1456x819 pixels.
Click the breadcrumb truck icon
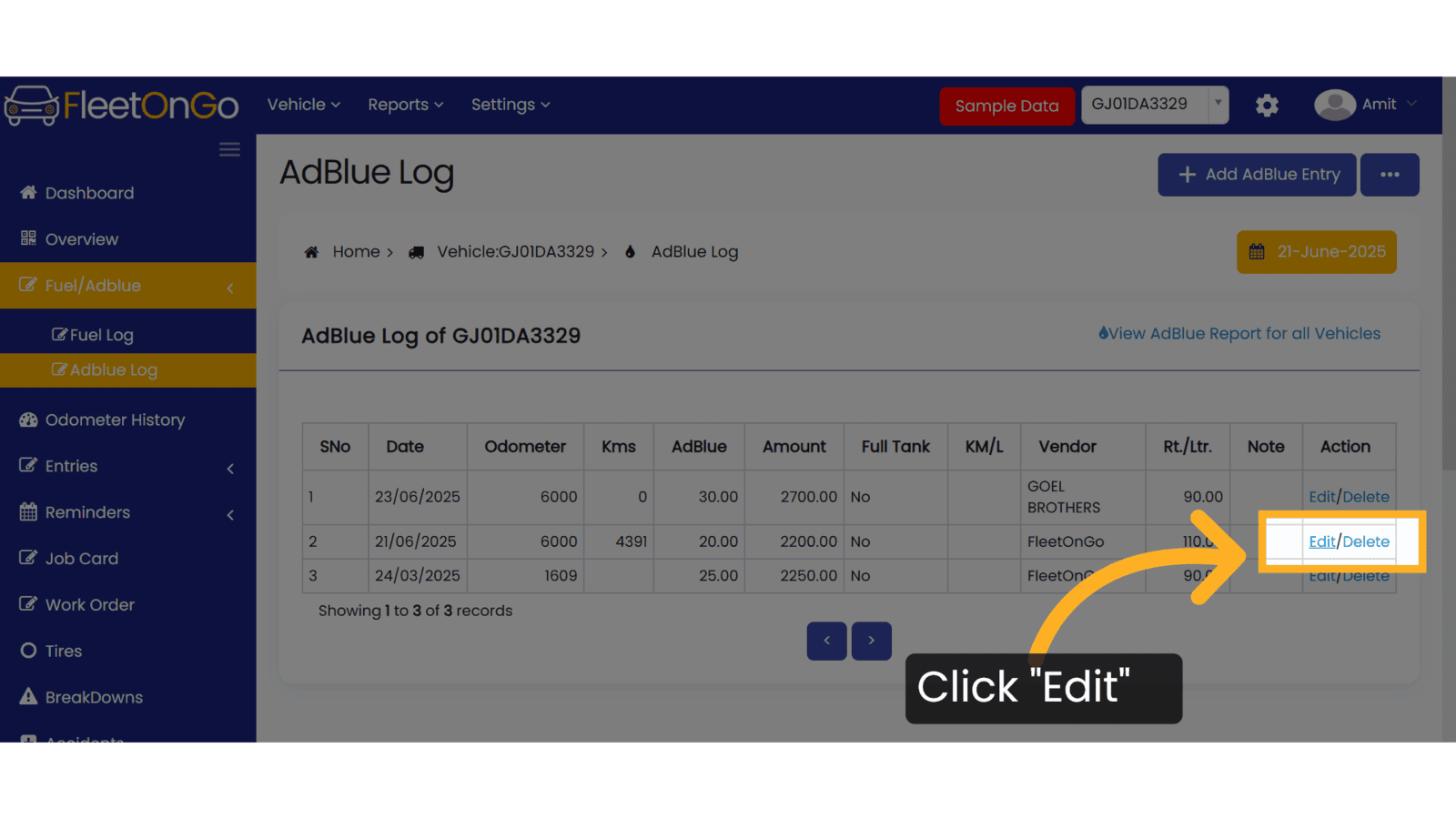click(x=416, y=252)
